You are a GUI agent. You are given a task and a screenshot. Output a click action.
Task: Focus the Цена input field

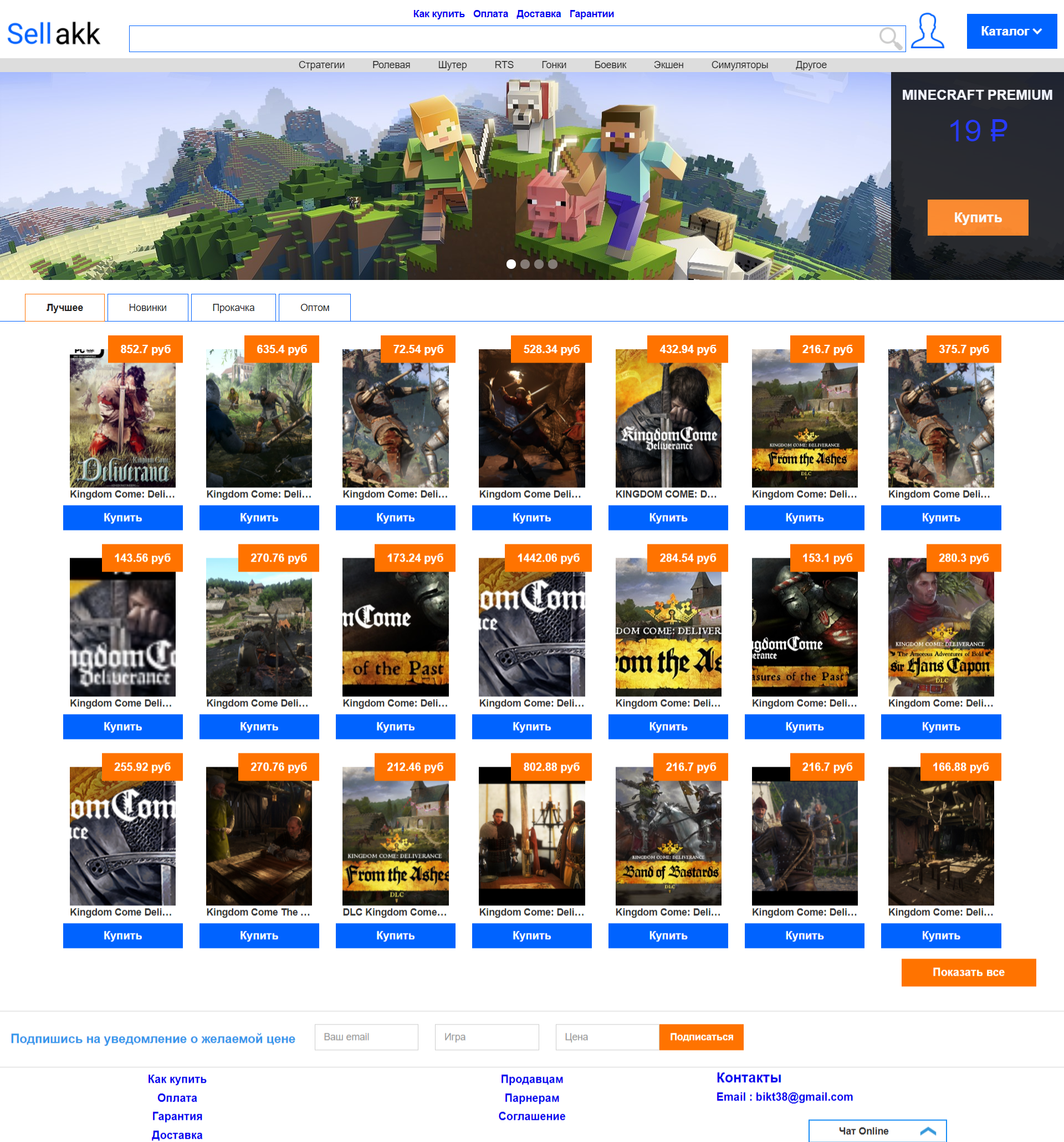pos(607,1037)
